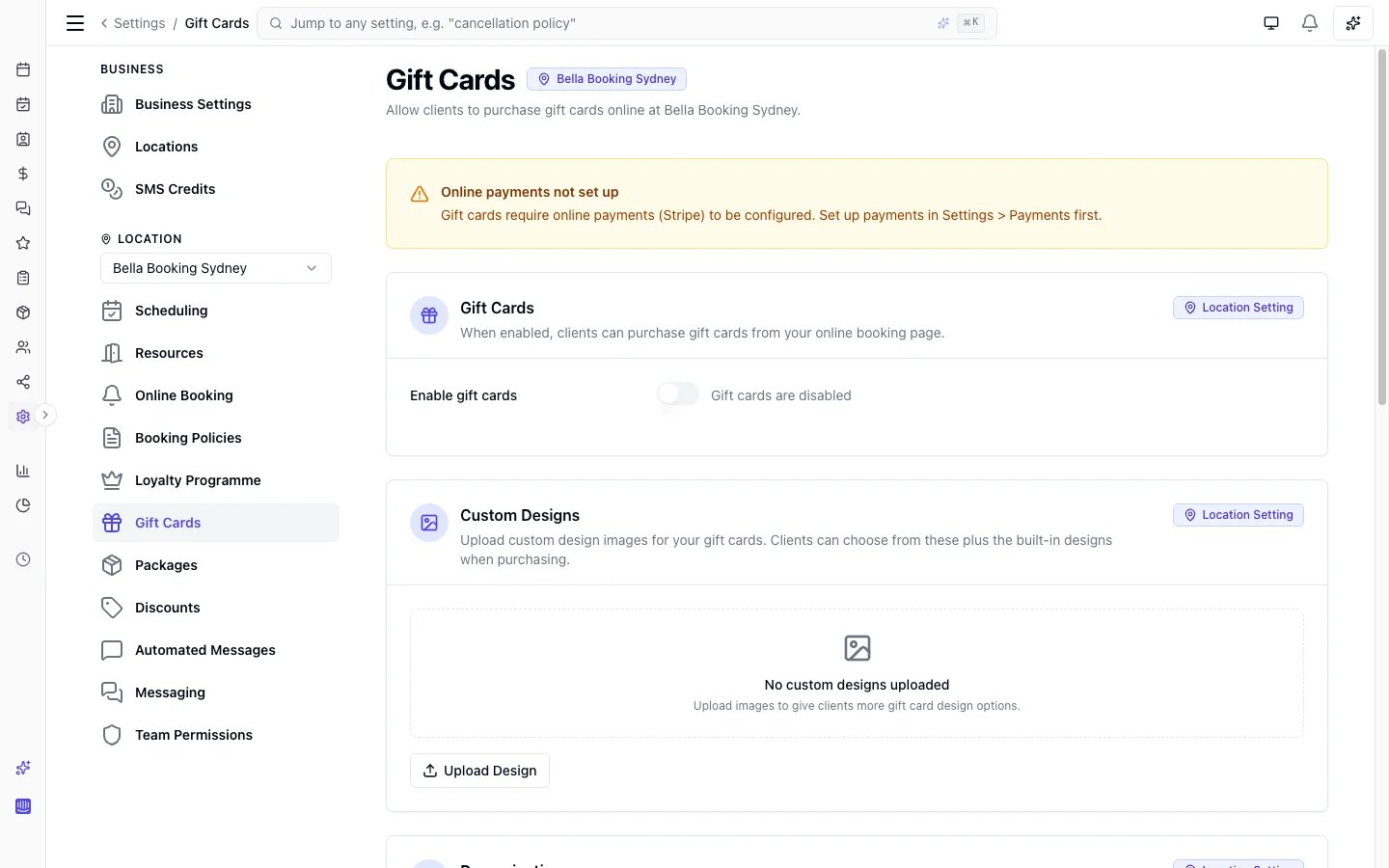Image resolution: width=1389 pixels, height=868 pixels.
Task: Go back via Settings breadcrumb chevron
Action: pos(104,23)
